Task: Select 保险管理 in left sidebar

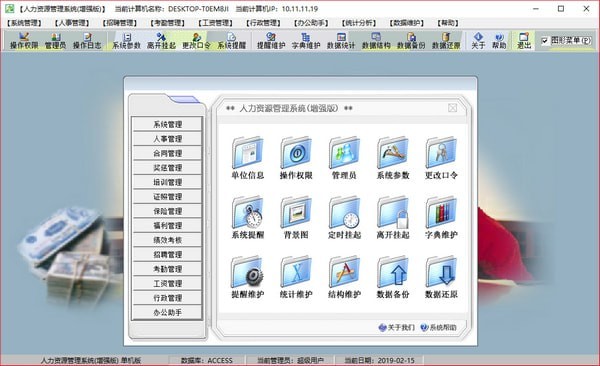Action: 167,211
